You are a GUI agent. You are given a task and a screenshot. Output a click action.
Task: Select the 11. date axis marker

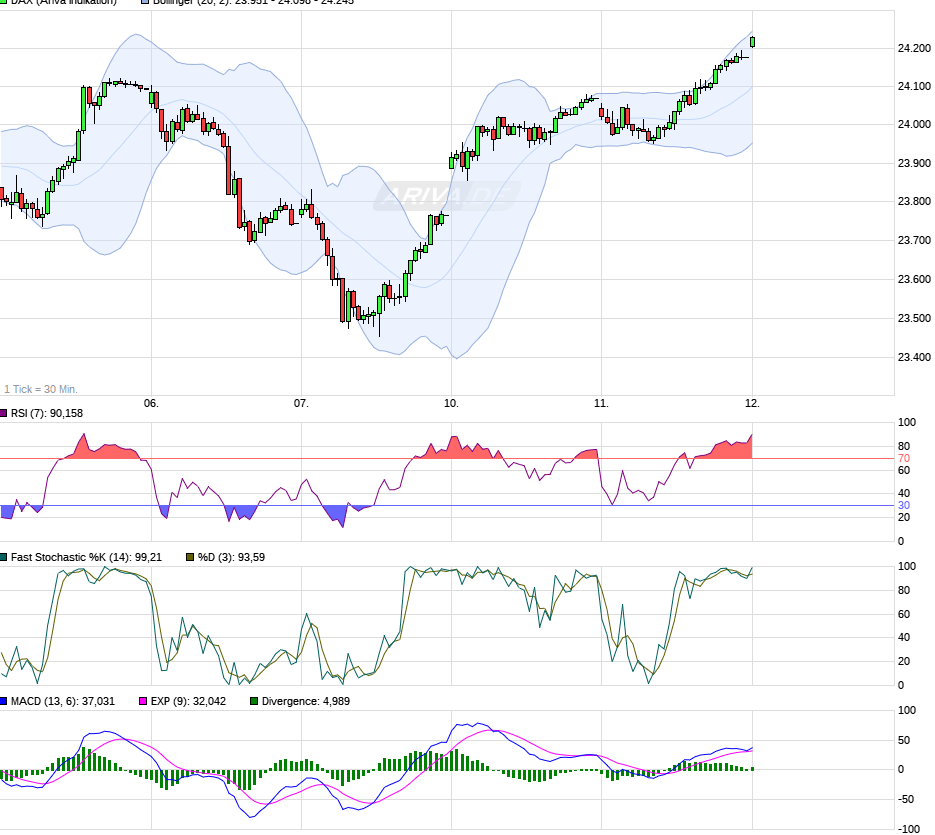pos(601,403)
